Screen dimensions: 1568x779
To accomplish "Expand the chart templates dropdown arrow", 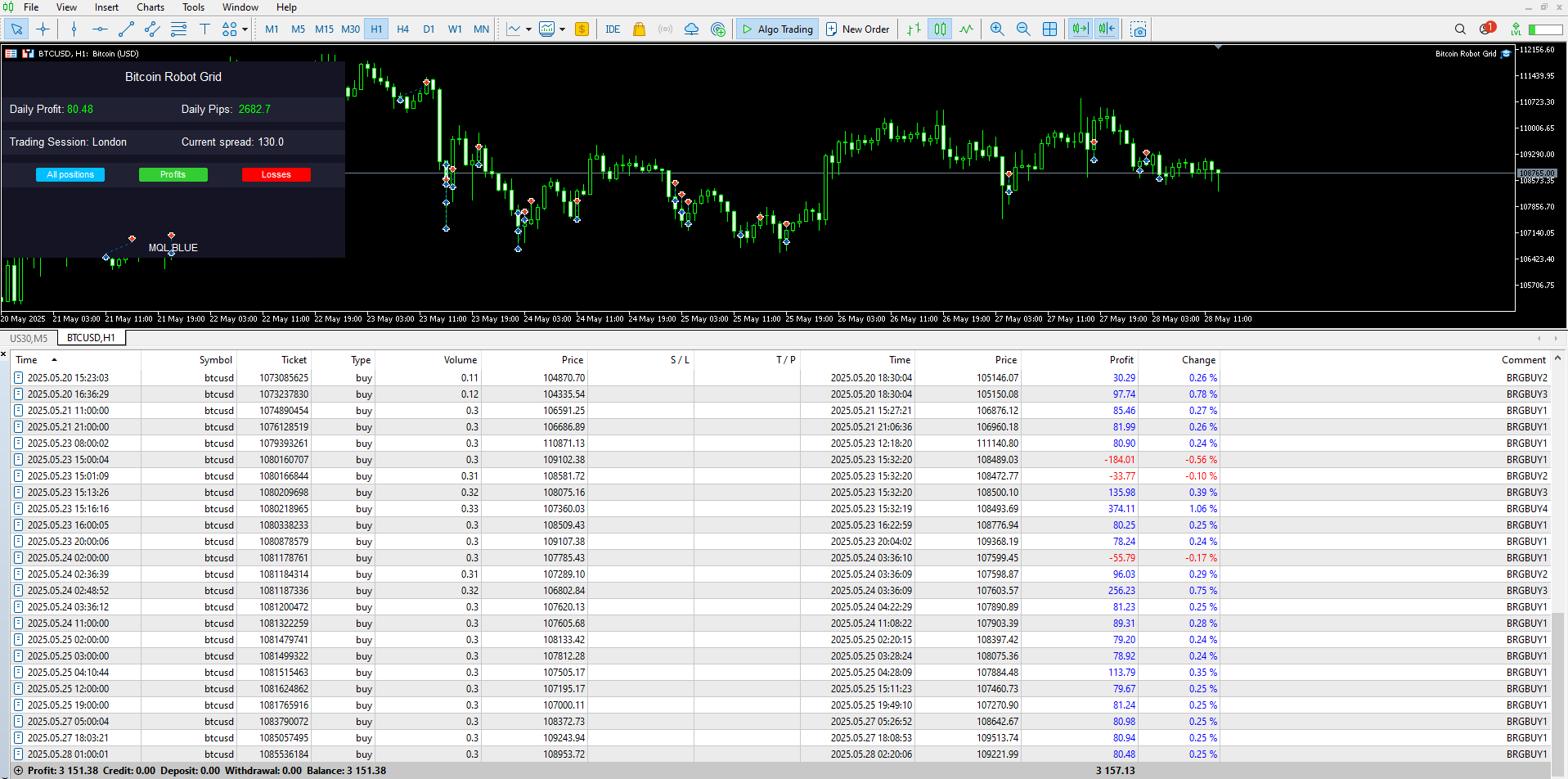I will coord(563,29).
